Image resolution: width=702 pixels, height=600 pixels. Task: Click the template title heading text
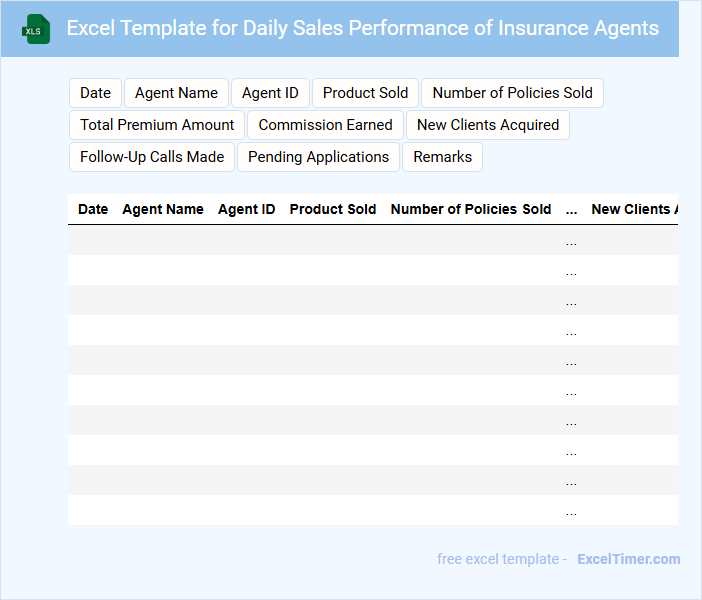point(362,28)
